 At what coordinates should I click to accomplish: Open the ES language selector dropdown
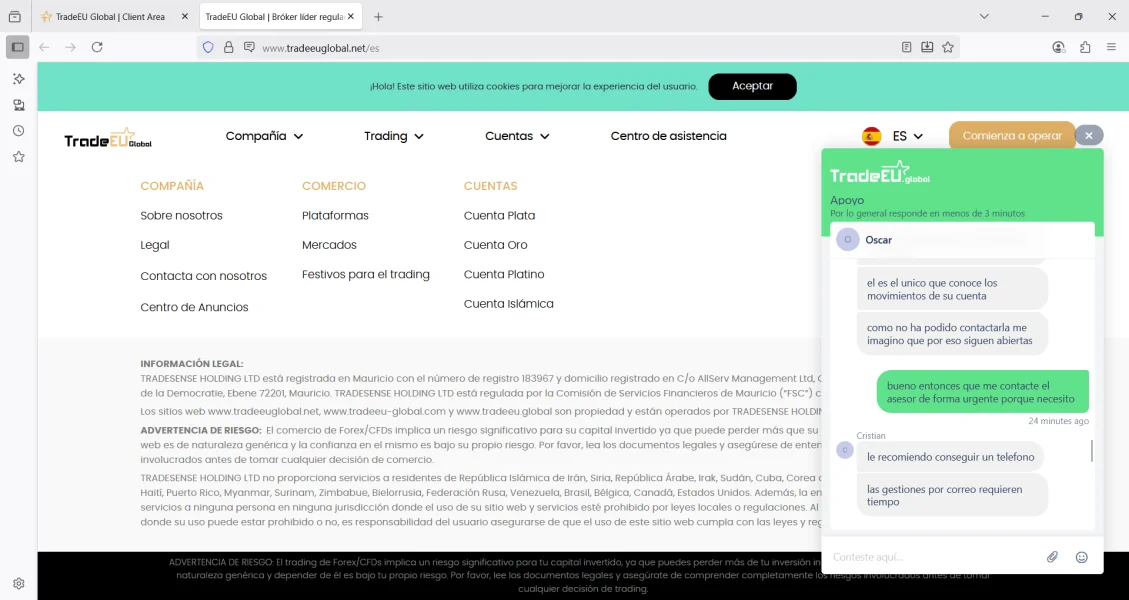click(x=893, y=136)
